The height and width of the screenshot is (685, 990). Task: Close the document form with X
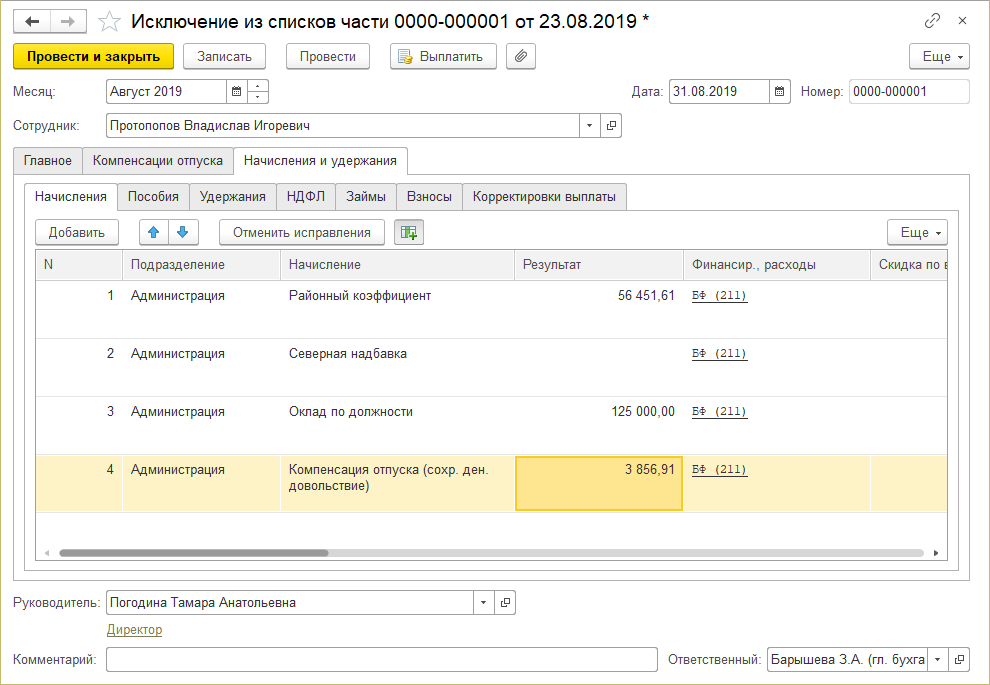click(962, 21)
